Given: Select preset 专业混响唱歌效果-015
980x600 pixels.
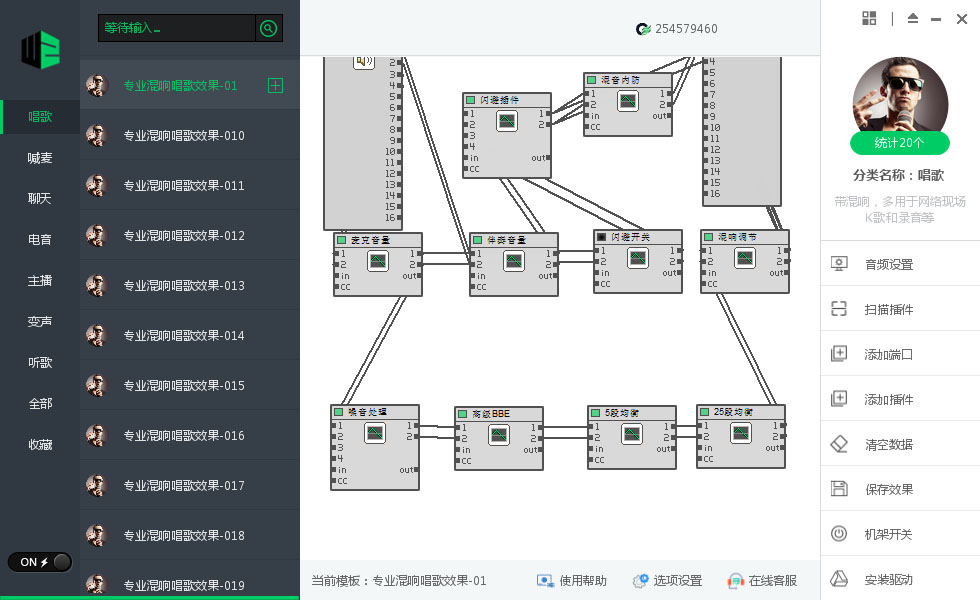Looking at the screenshot, I should 190,386.
